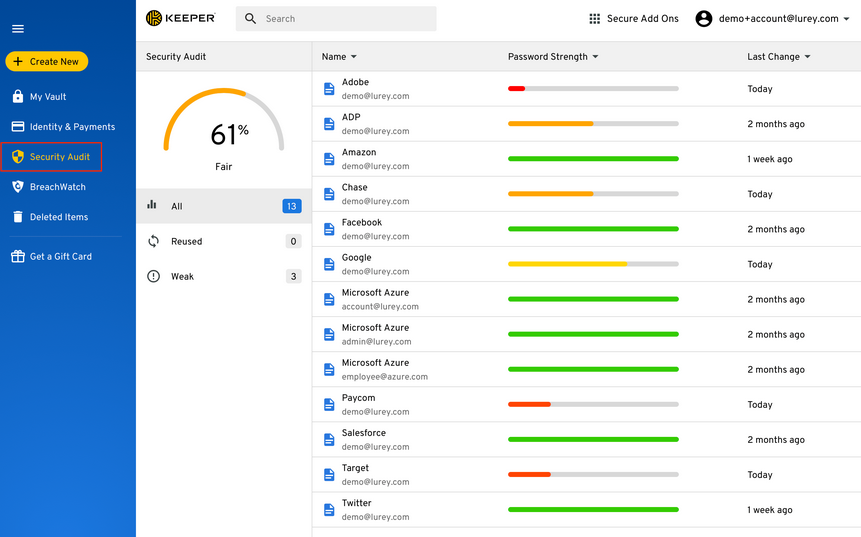
Task: Click the Identity & Payments card icon
Action: (18, 126)
